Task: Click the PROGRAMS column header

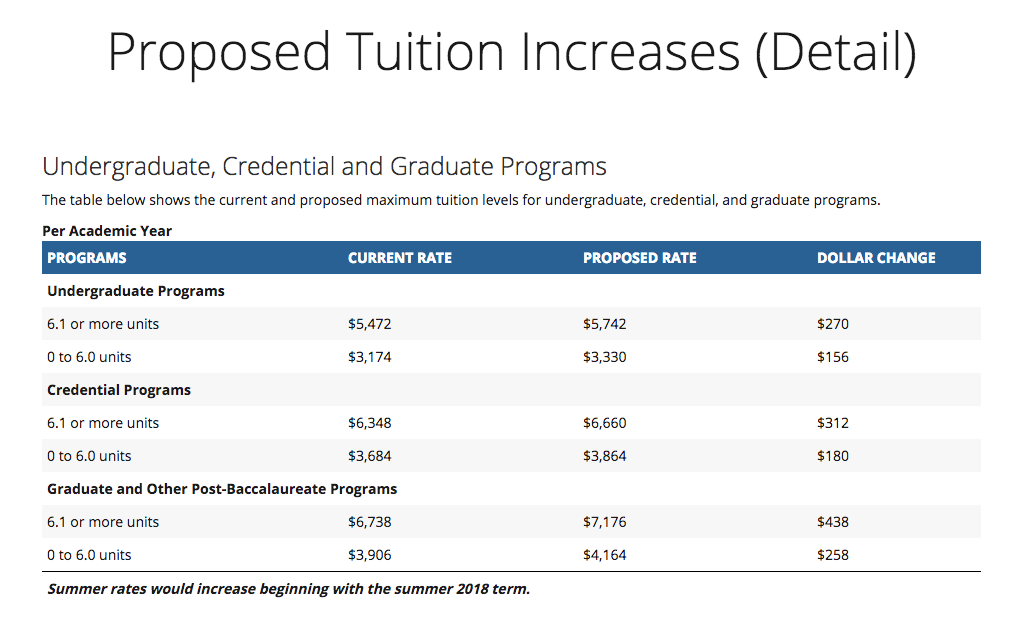Action: (87, 258)
